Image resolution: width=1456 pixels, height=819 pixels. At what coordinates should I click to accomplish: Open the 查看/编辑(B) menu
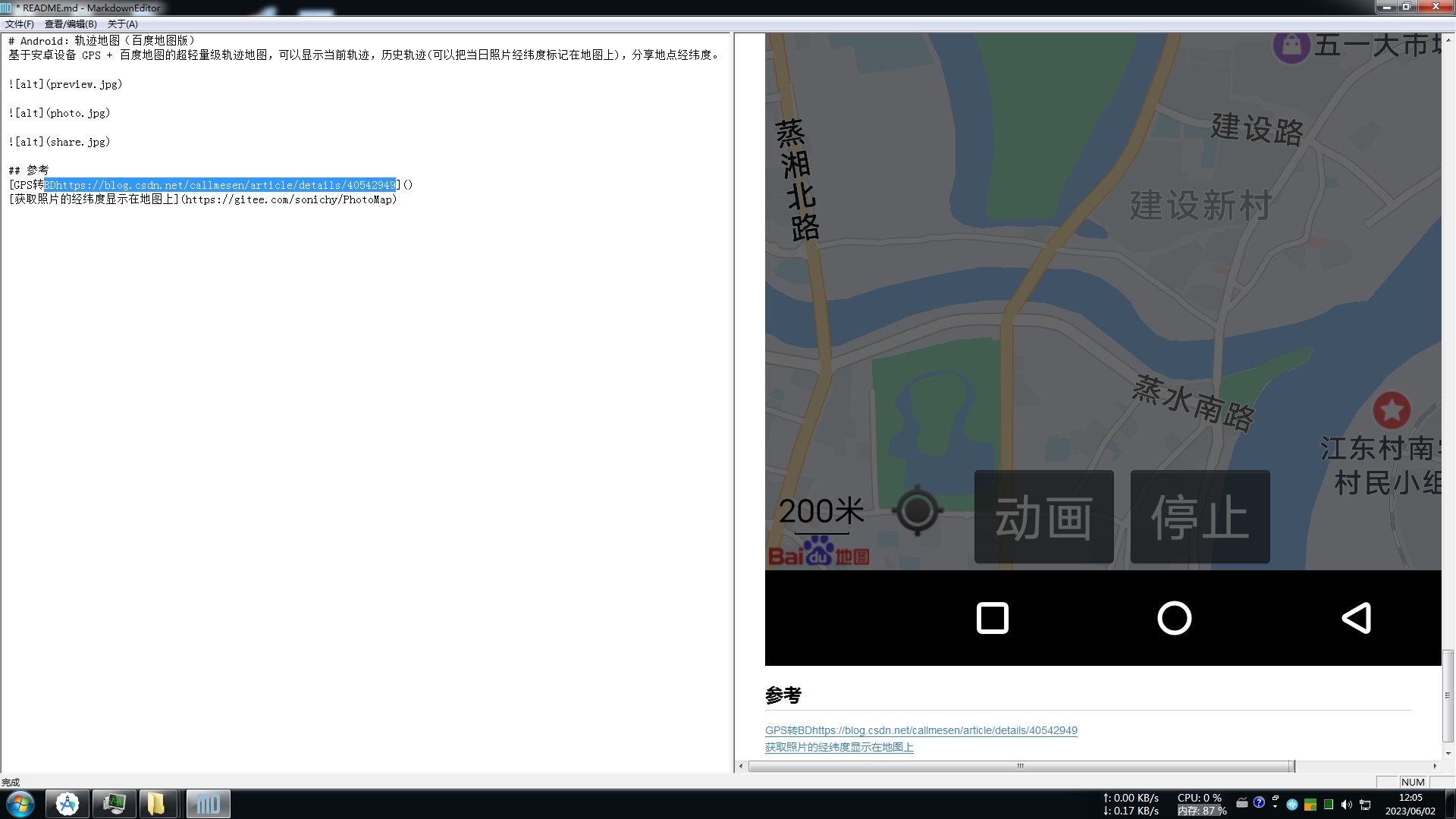point(71,24)
